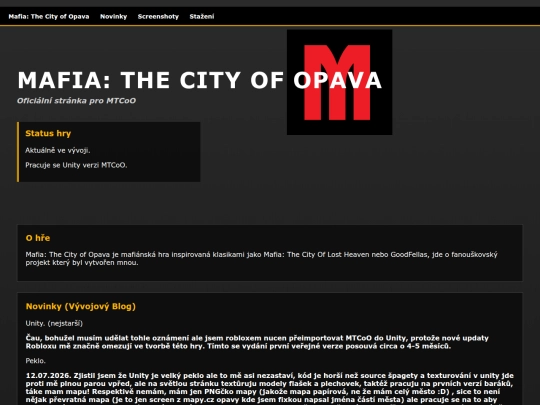Click the MAFIA: THE CITY OF OPAVA heading

pyautogui.click(x=199, y=80)
